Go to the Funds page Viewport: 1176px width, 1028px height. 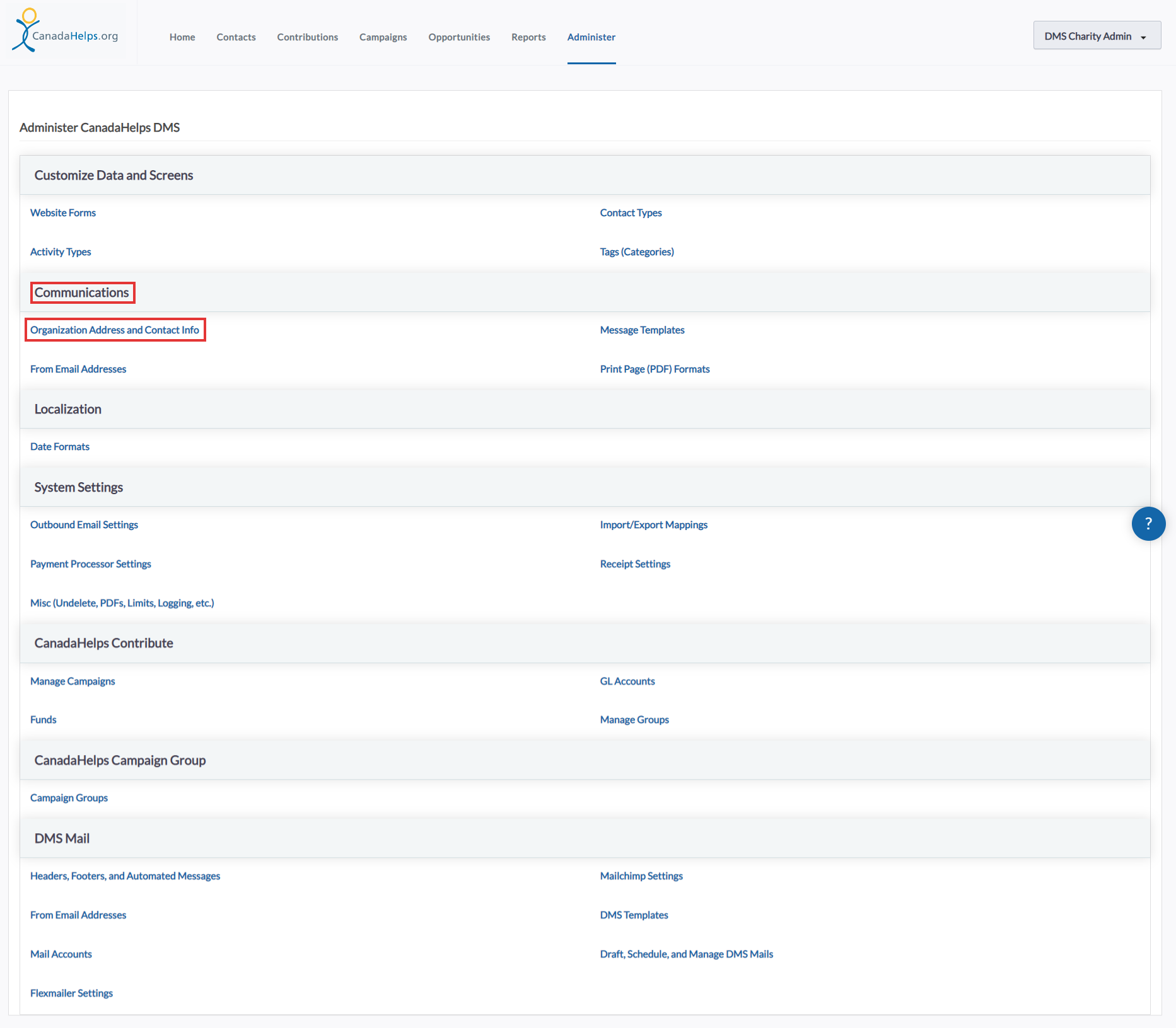coord(44,720)
